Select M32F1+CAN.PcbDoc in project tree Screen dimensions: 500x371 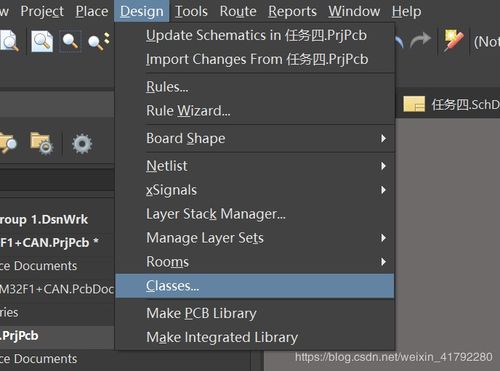click(57, 289)
